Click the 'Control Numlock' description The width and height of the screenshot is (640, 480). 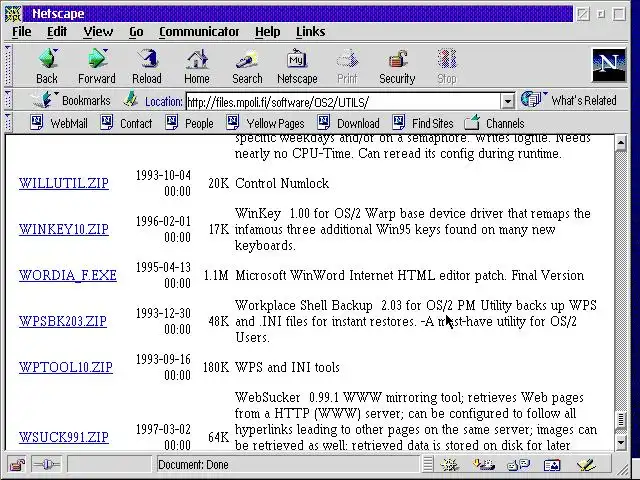click(282, 183)
